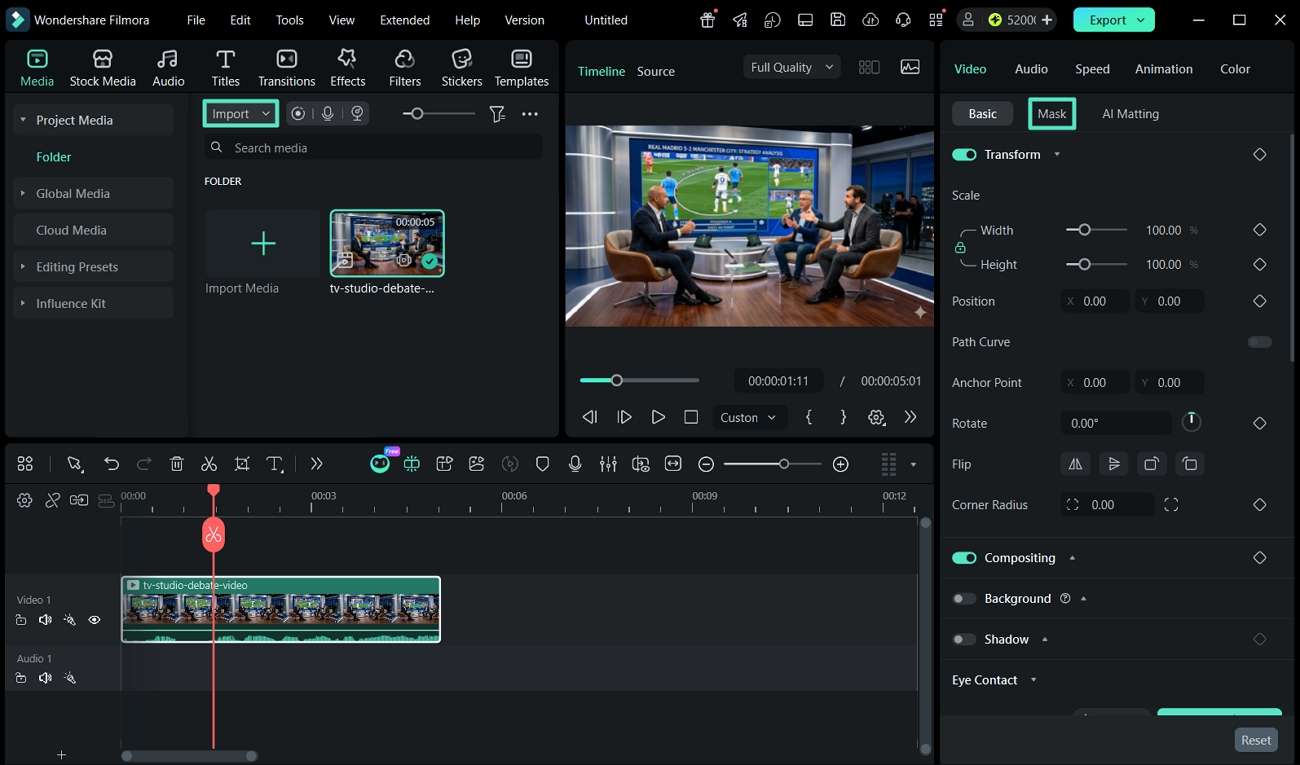Viewport: 1300px width, 765px height.
Task: Click the Reset button
Action: tap(1256, 740)
